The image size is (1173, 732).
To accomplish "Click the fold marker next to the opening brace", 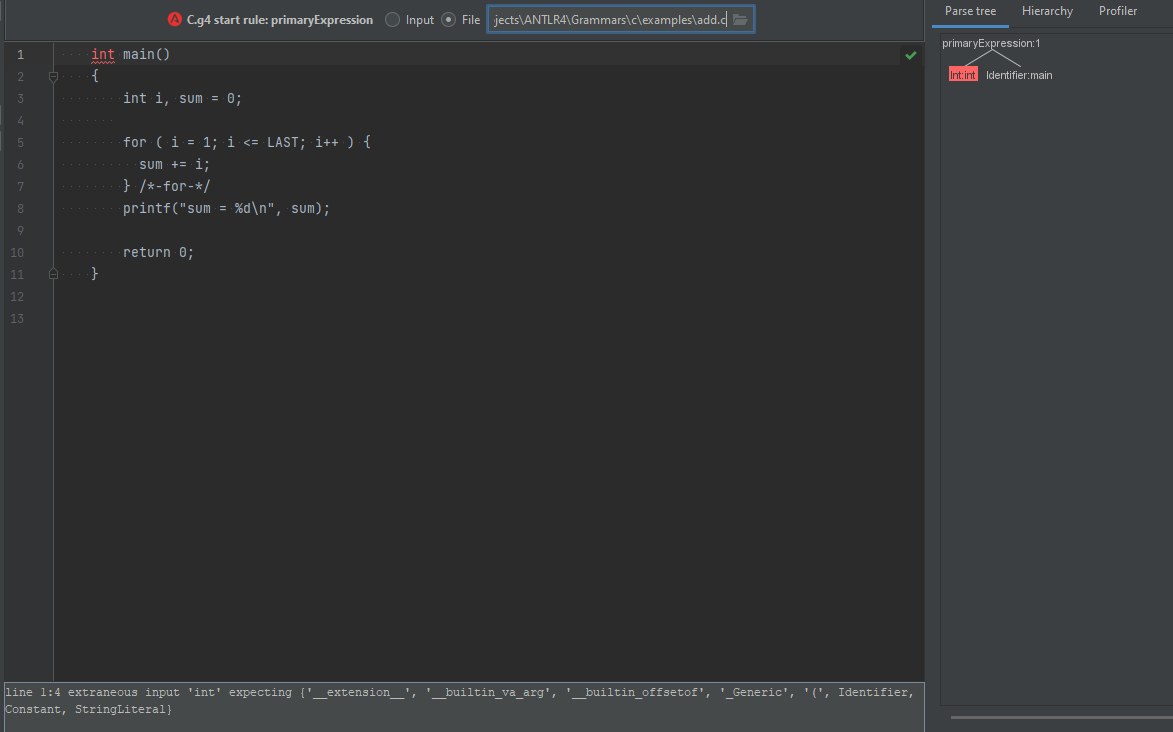I will click(x=52, y=75).
